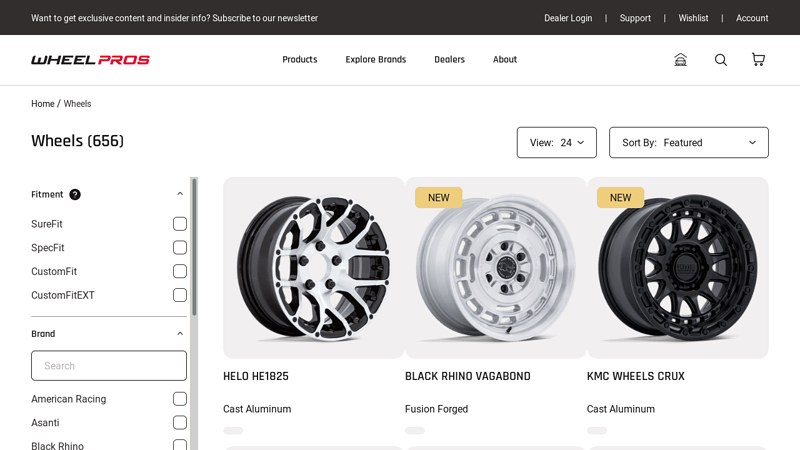Open the Products menu
Viewport: 800px width, 450px height.
tap(299, 59)
